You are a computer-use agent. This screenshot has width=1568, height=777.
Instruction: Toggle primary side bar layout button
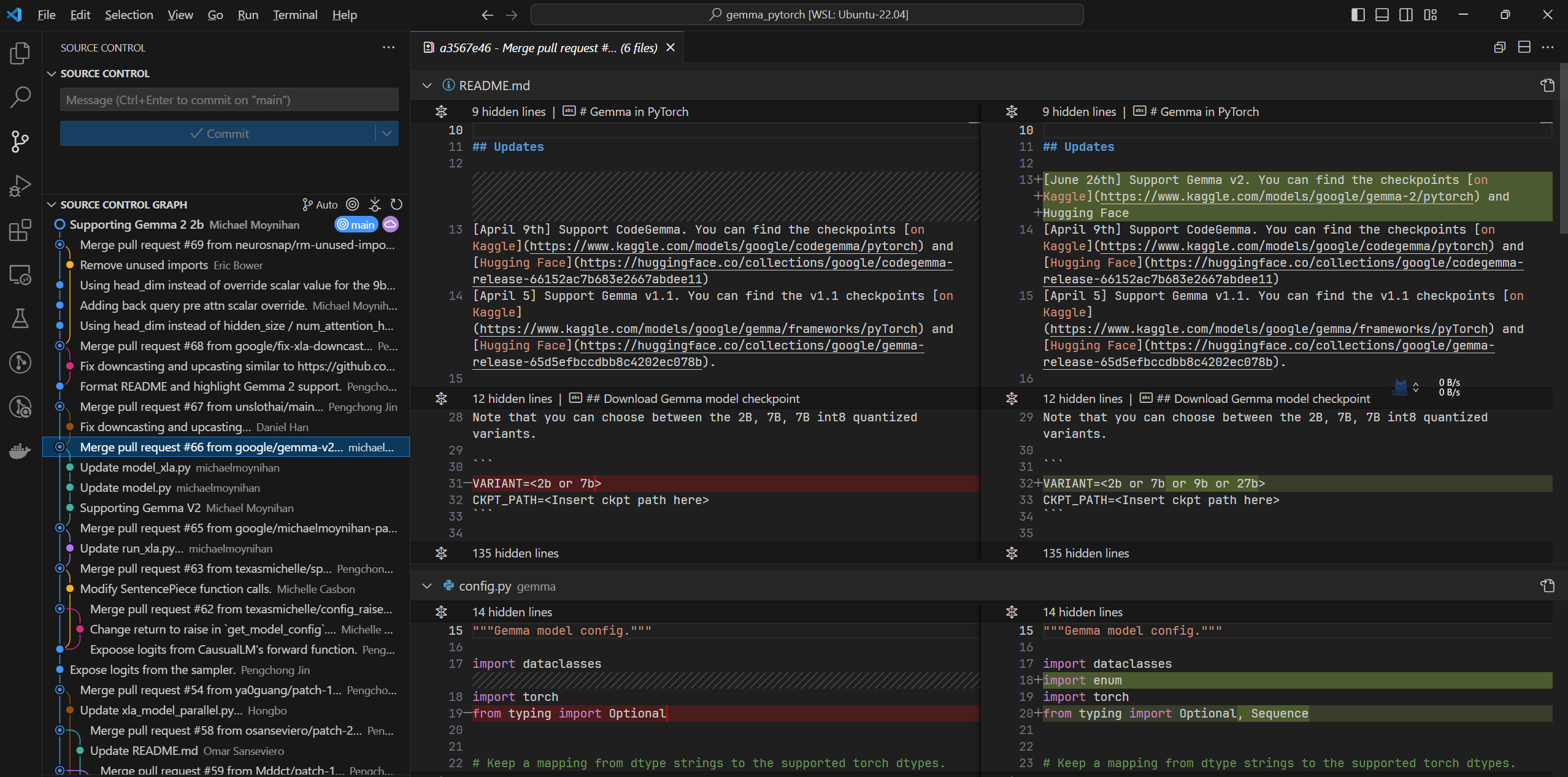(x=1358, y=15)
